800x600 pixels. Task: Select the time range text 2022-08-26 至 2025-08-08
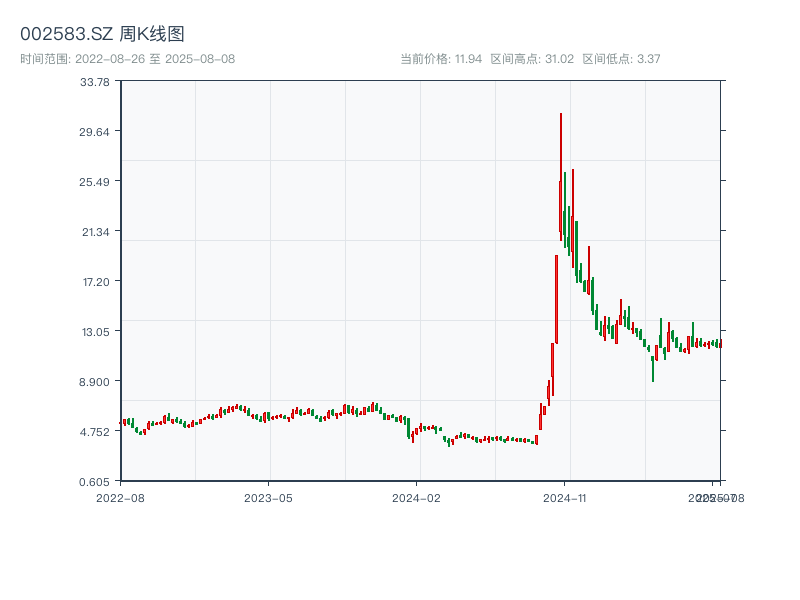(x=155, y=59)
